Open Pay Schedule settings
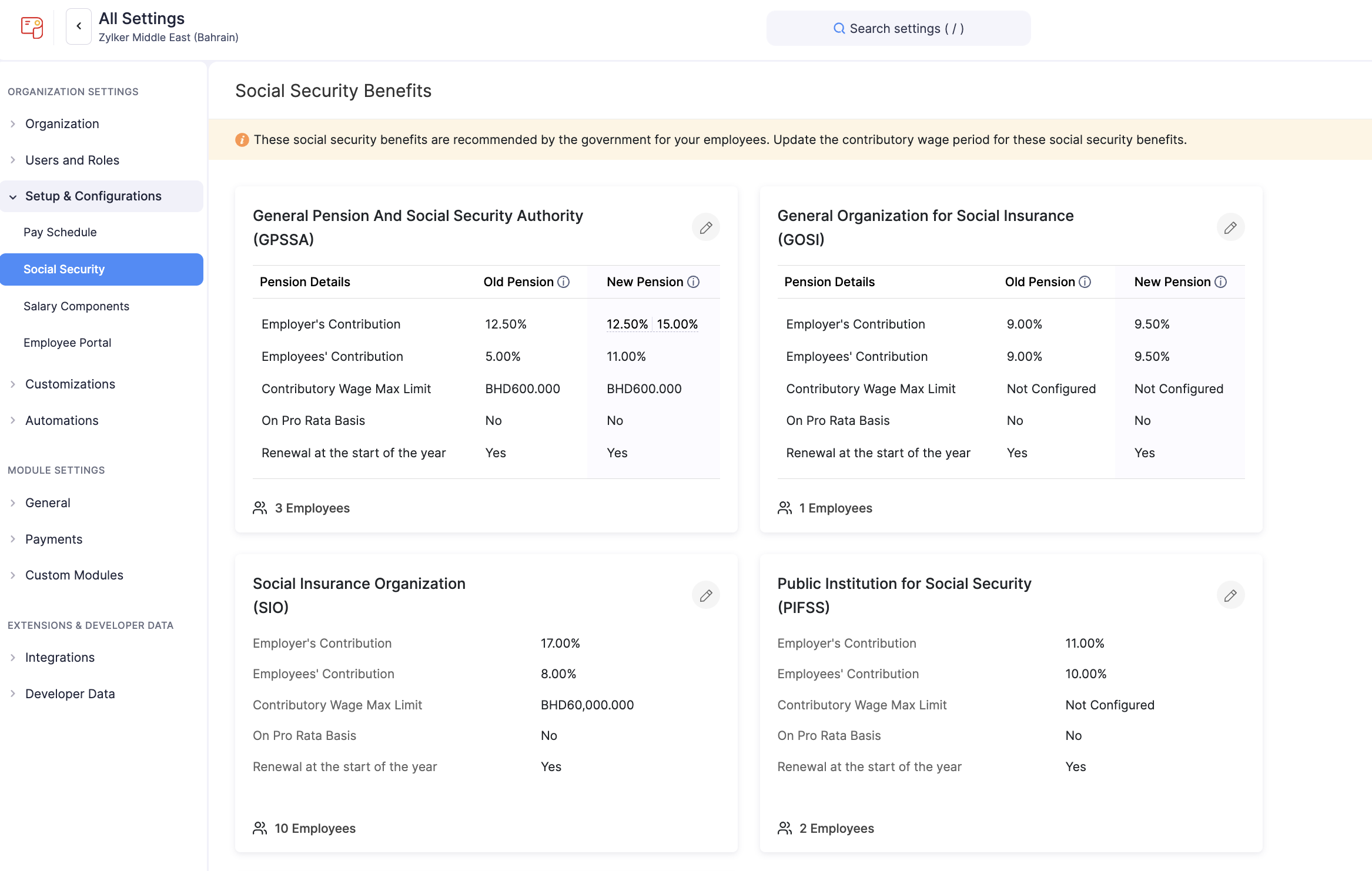 [60, 232]
